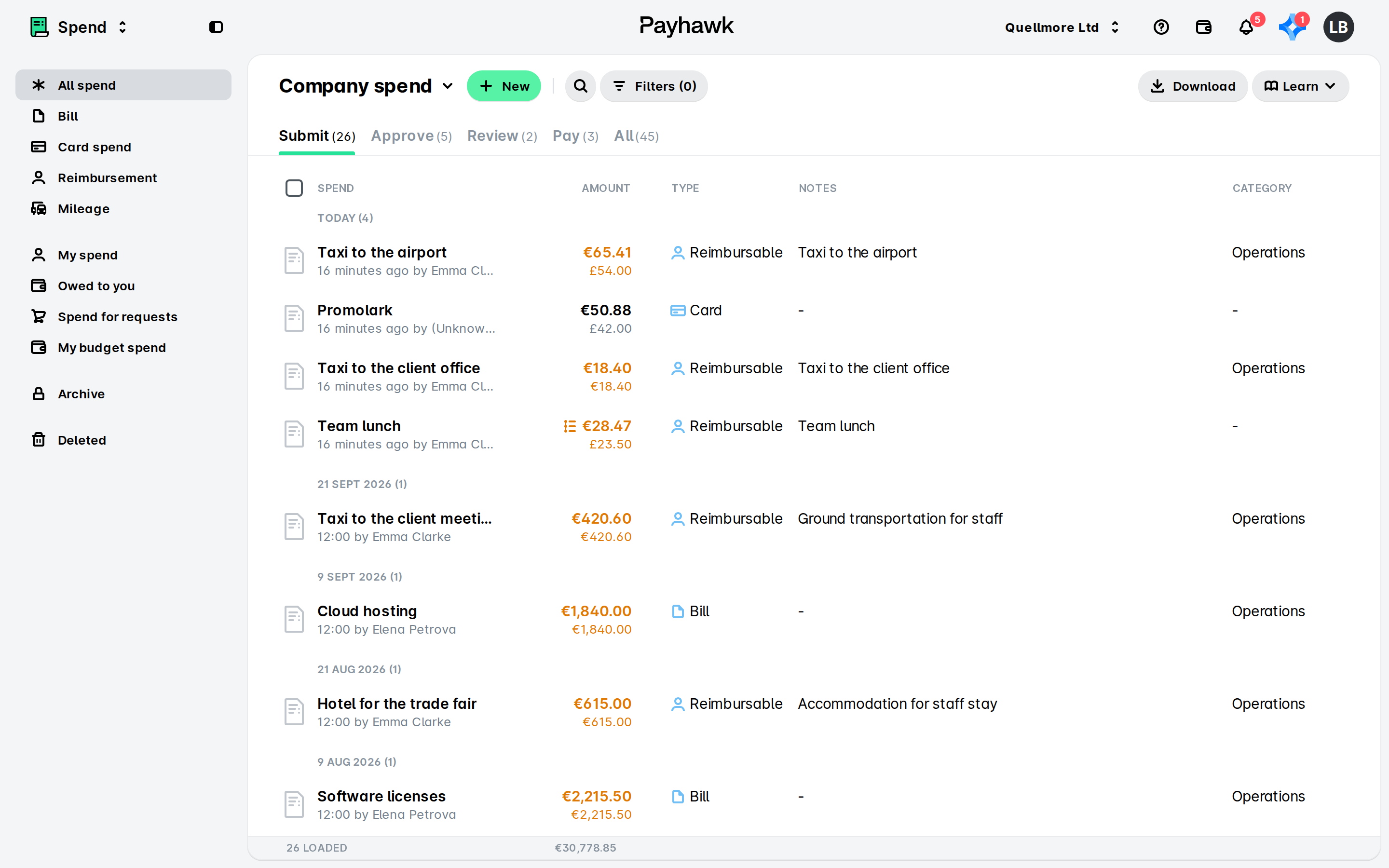
Task: Collapse the sidebar panel toggle icon
Action: tap(216, 27)
